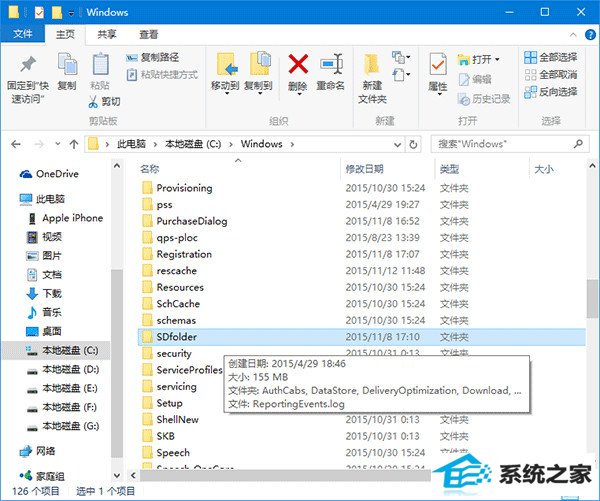Screen dimensions: 600x501
Task: Click the Paste (粘贴) clipboard icon
Action: tap(100, 64)
